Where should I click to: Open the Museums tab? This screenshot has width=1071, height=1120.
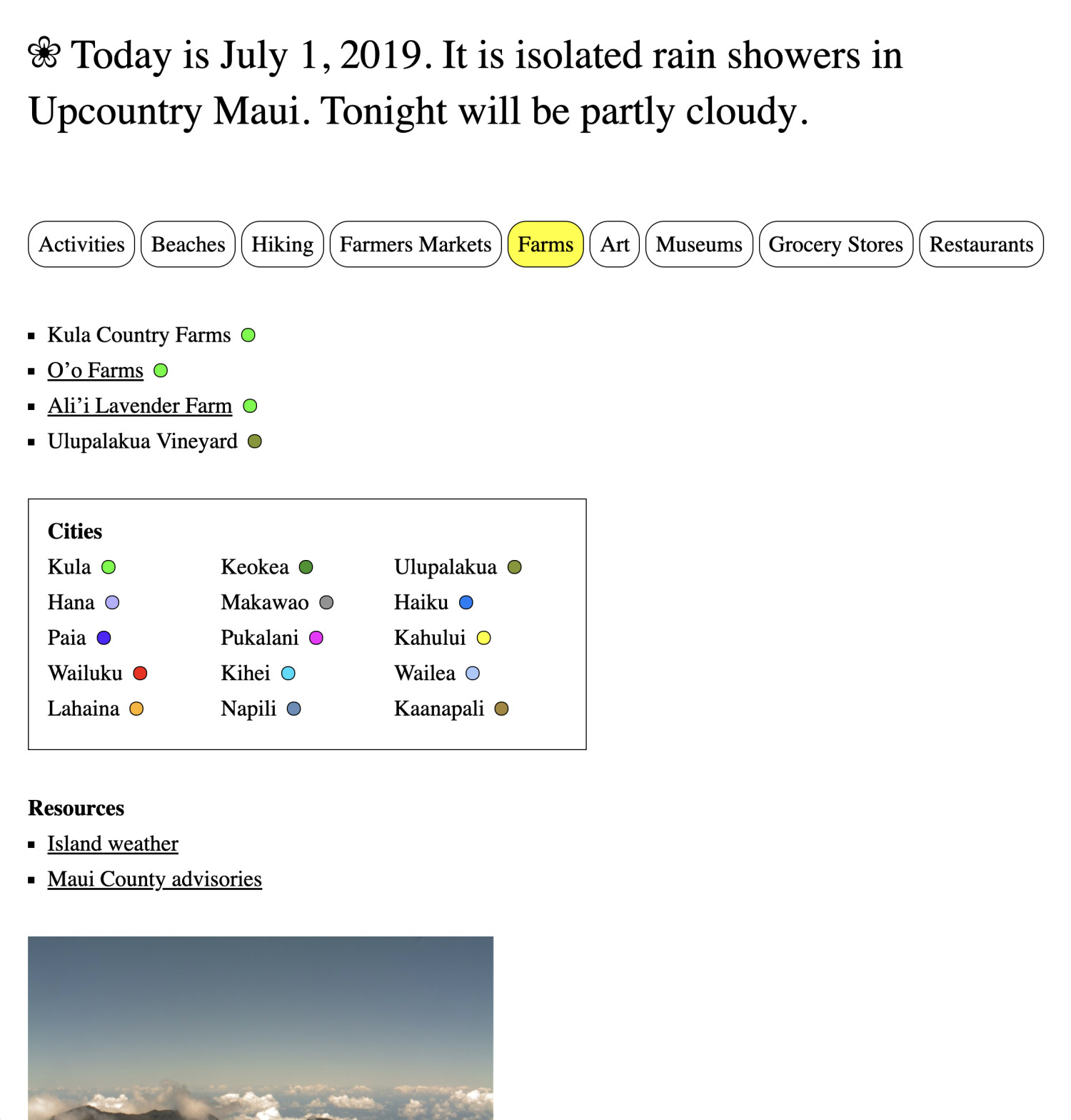(699, 244)
